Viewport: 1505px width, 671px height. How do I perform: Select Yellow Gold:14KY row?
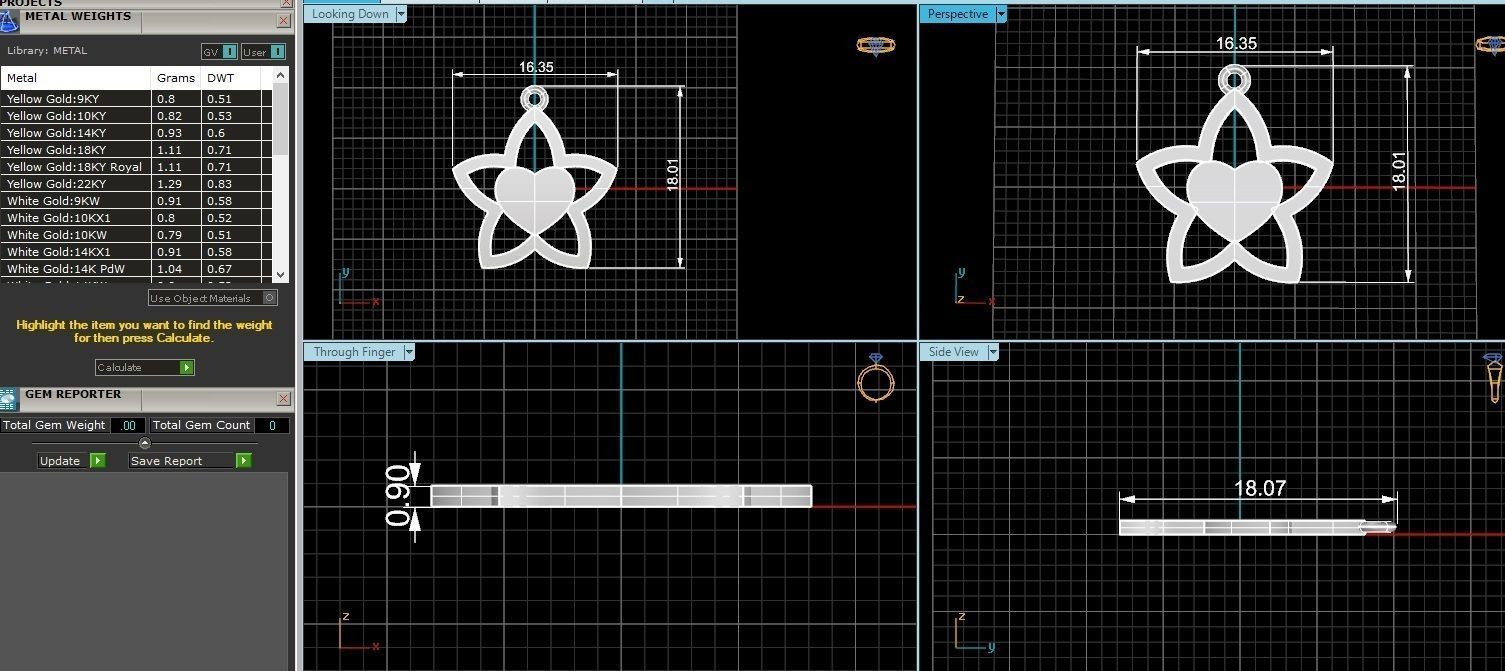tap(136, 133)
